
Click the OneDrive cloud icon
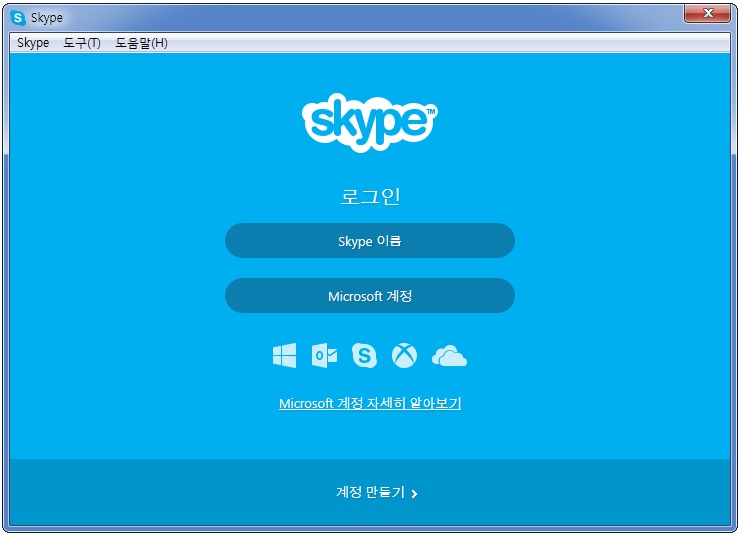(449, 355)
